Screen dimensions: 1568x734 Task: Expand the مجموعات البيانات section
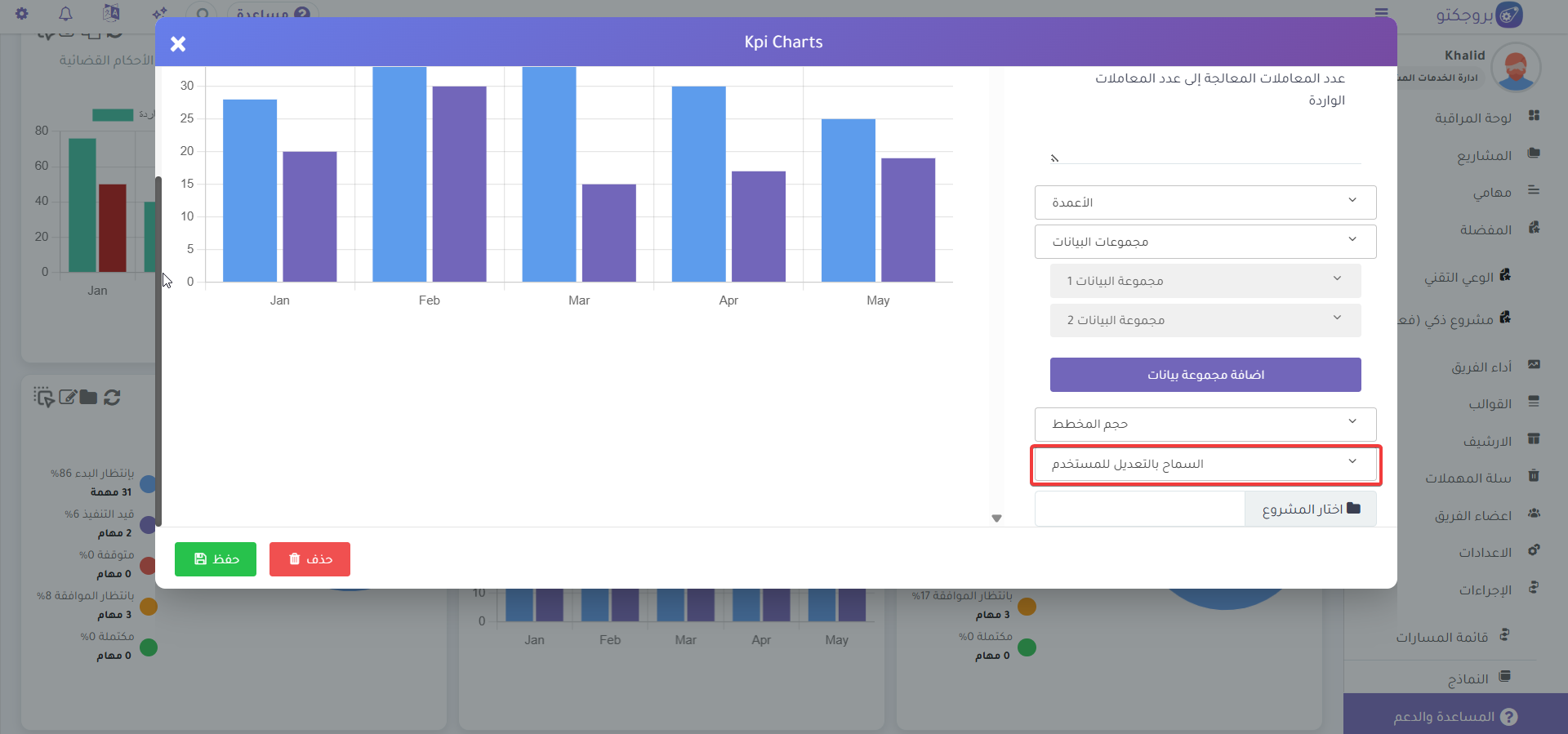pos(1205,242)
